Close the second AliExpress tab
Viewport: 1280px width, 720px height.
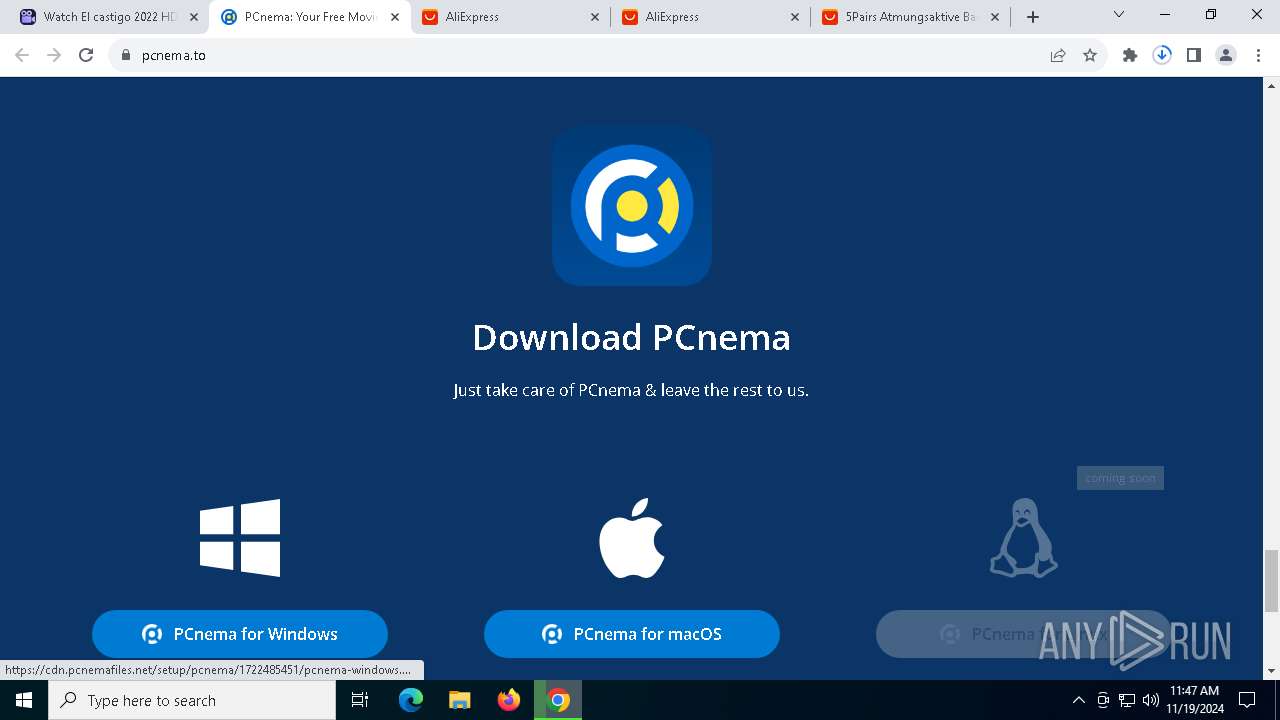pos(795,17)
